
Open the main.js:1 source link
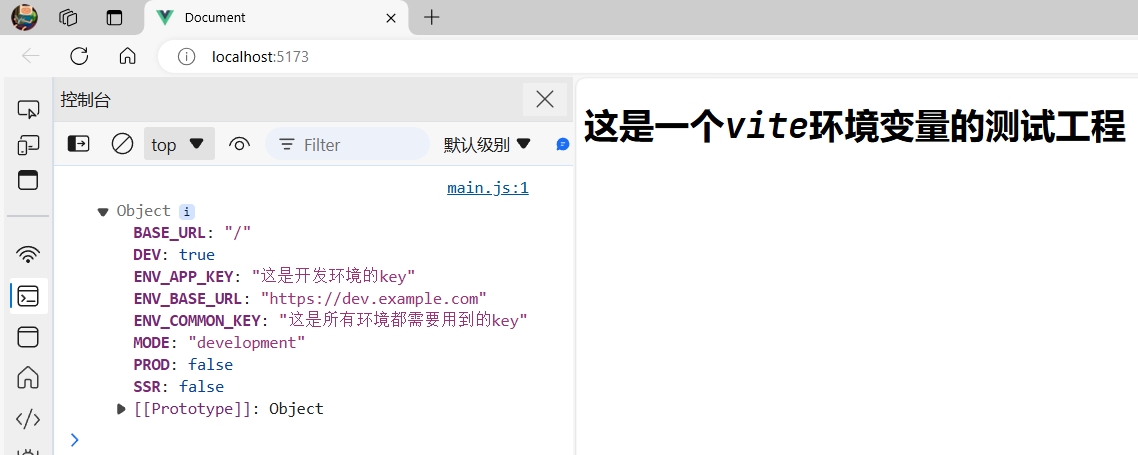487,187
